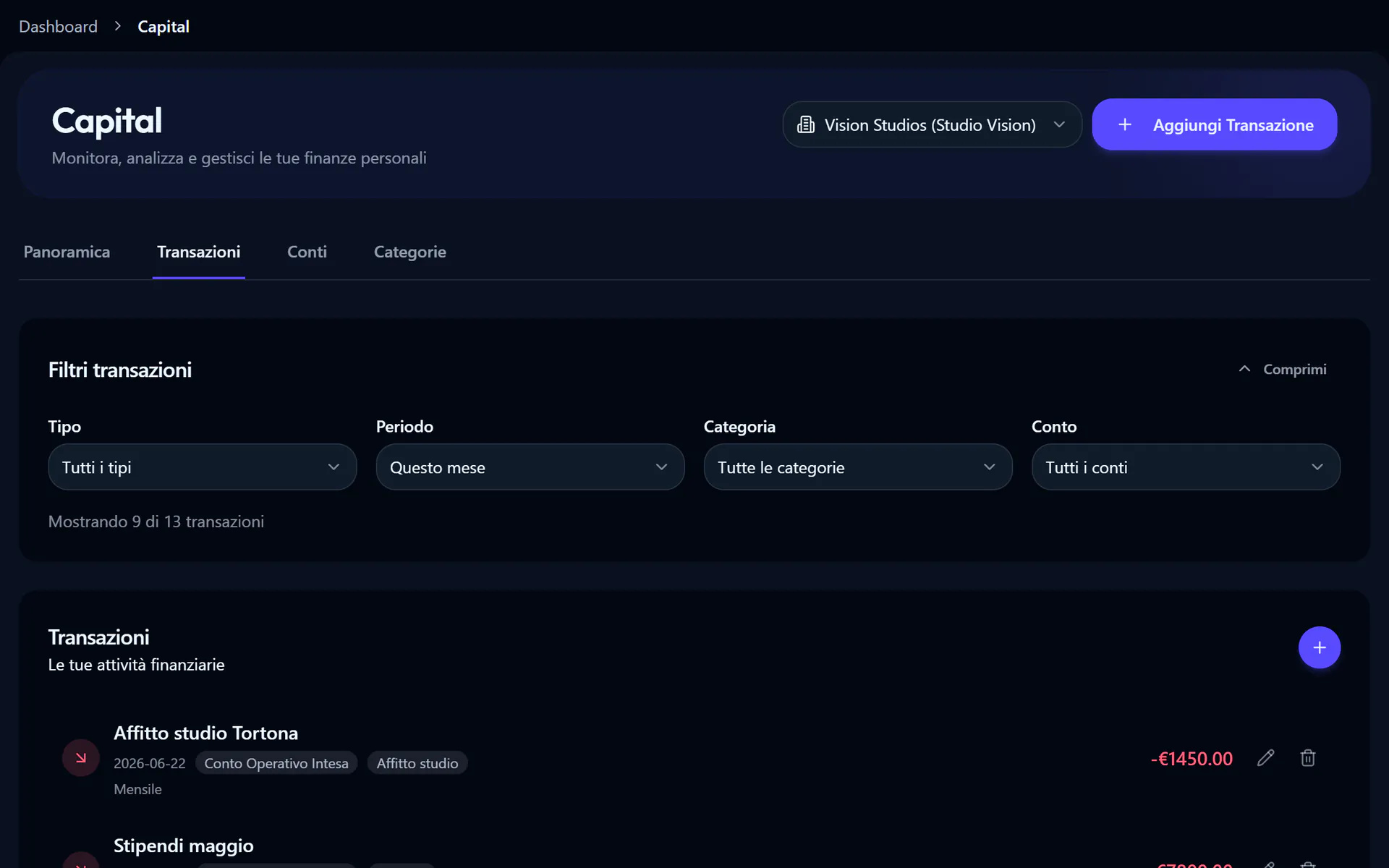
Task: Open Categoria dropdown showing Tutte le categorie
Action: coord(857,467)
